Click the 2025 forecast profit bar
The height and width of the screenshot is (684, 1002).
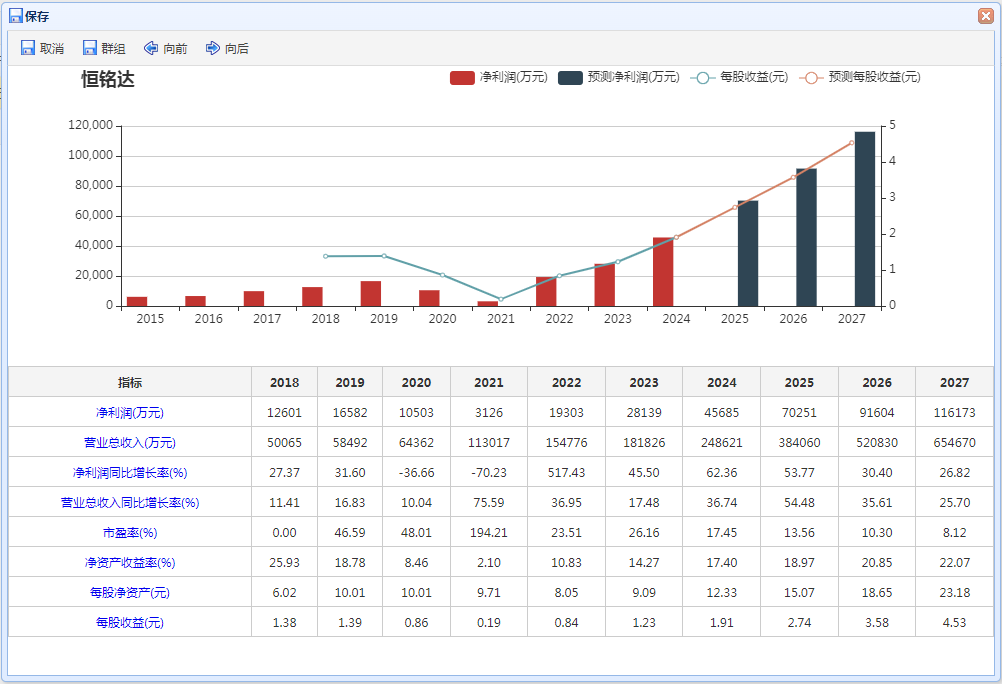(x=748, y=253)
